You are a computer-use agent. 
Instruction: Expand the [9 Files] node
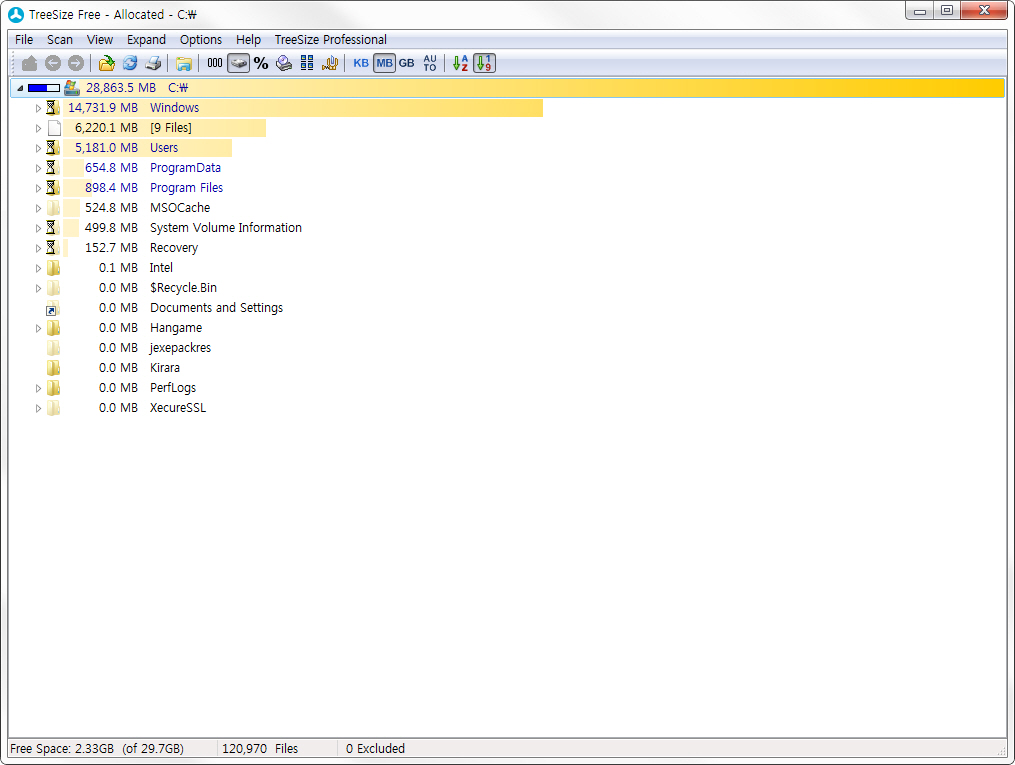pos(38,128)
